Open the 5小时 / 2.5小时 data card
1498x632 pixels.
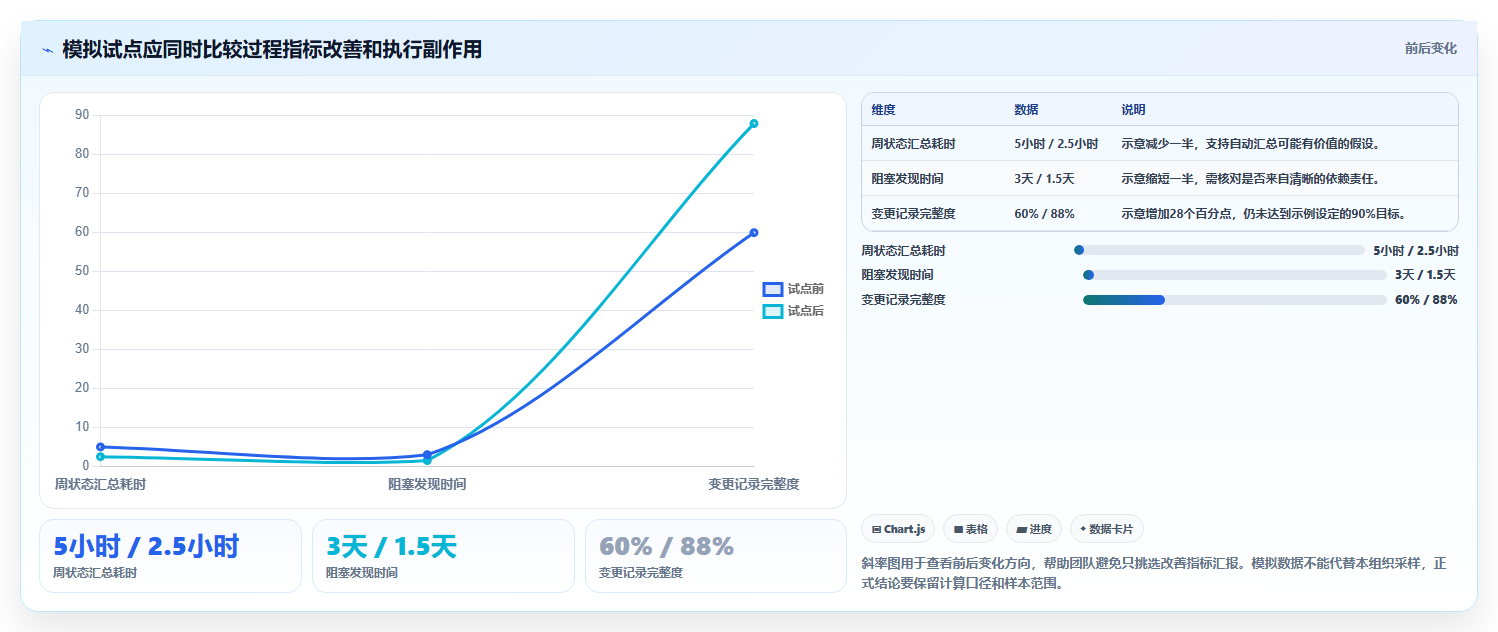pos(170,556)
